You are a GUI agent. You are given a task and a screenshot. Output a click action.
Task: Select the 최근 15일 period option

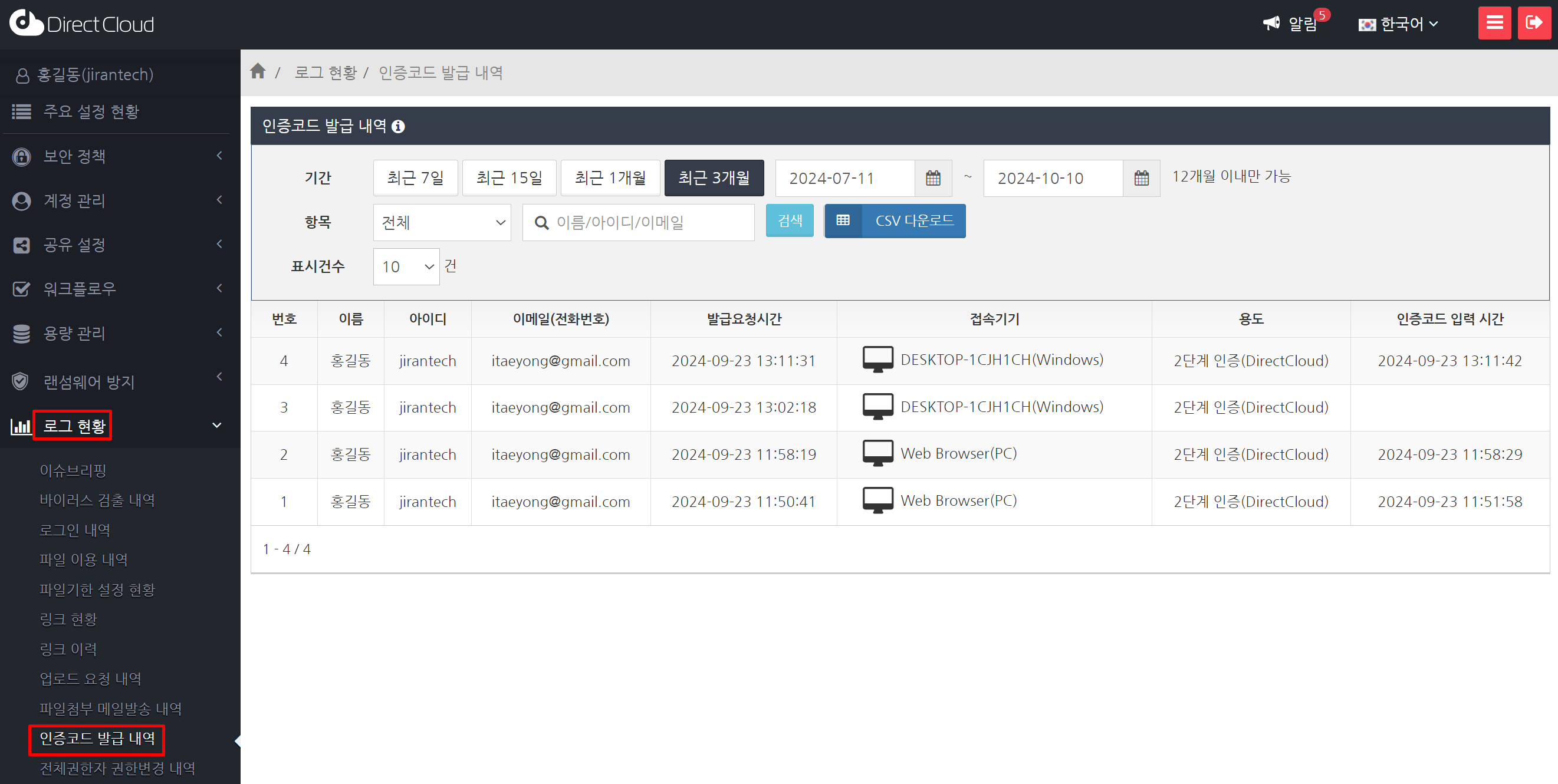tap(509, 179)
